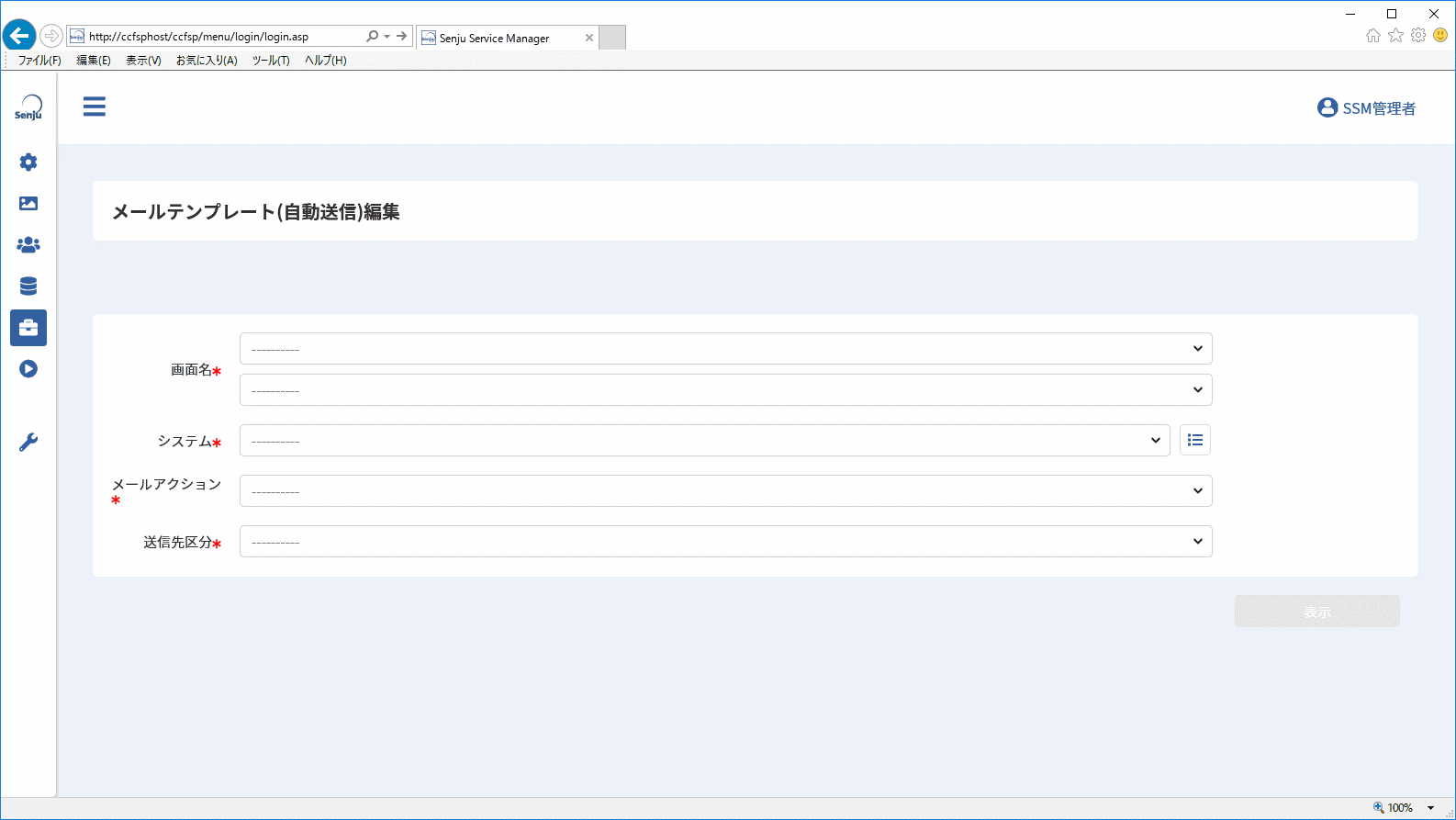Open browser tools gear icon

click(1418, 36)
